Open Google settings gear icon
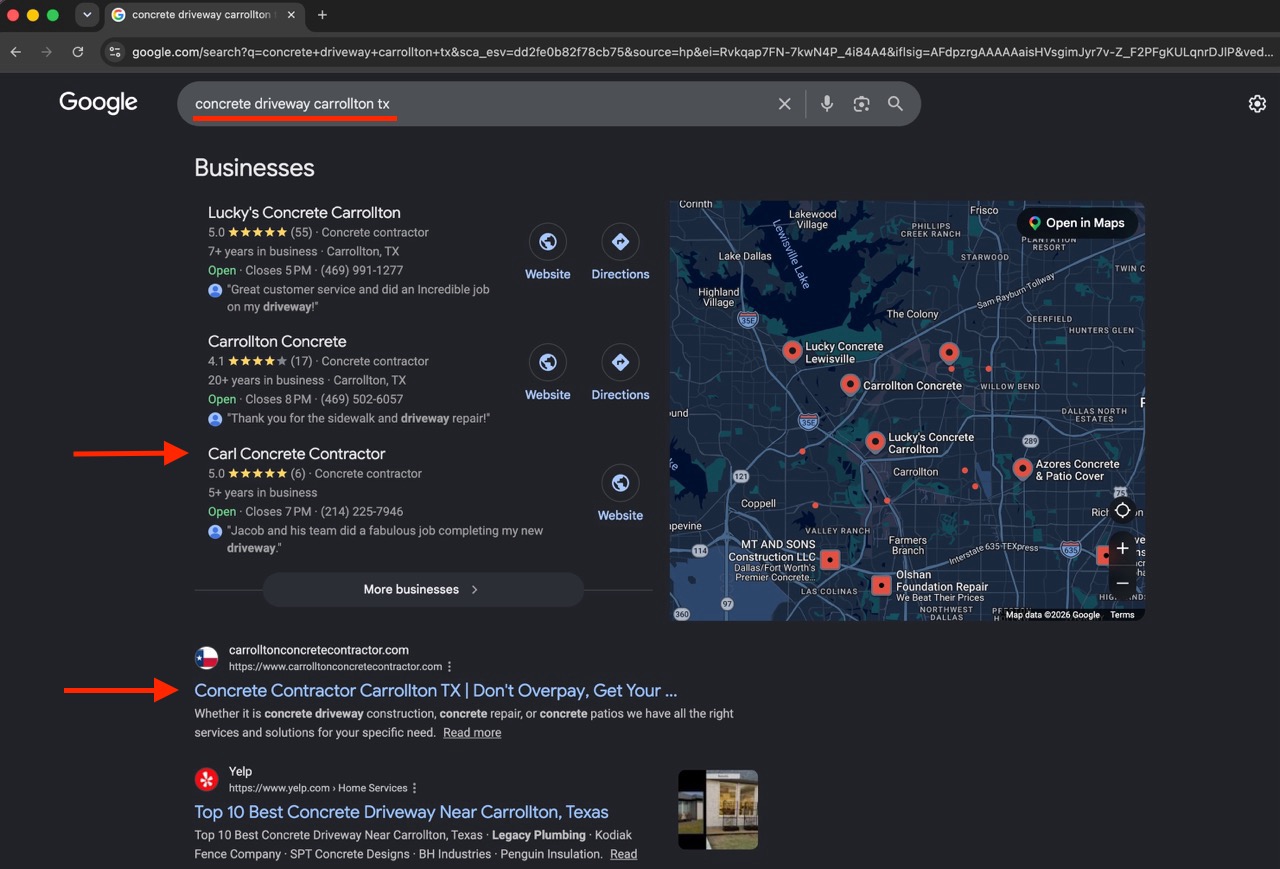 coord(1257,104)
